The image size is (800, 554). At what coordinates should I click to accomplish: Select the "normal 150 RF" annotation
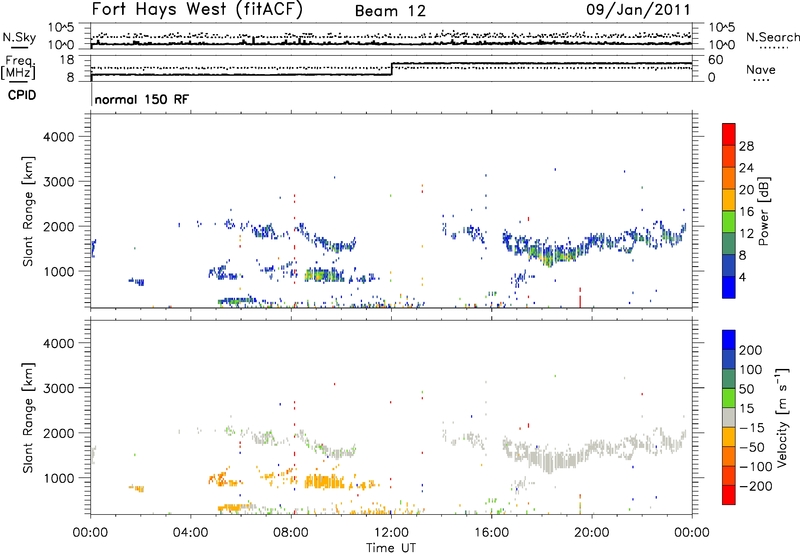(x=141, y=99)
